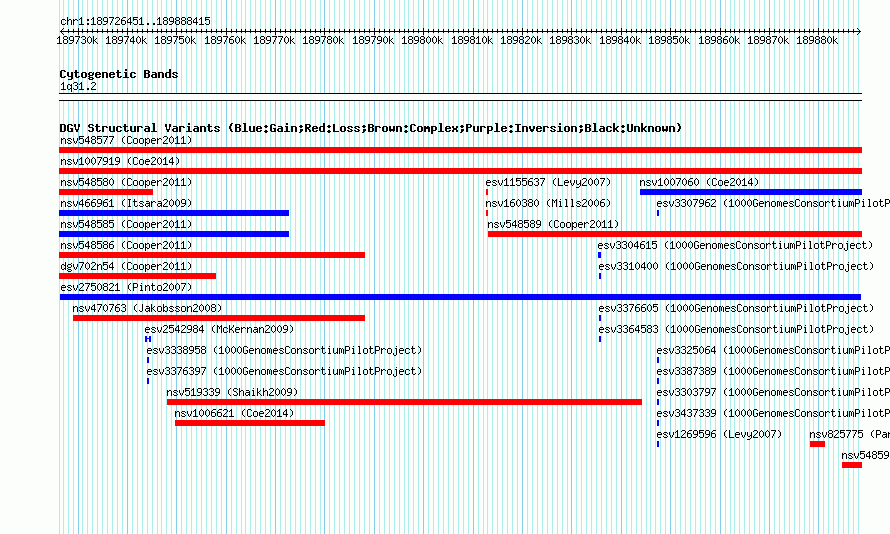Click the long blue bar under esv2750821 (Pinto2007)
This screenshot has width=890, height=534.
460,297
